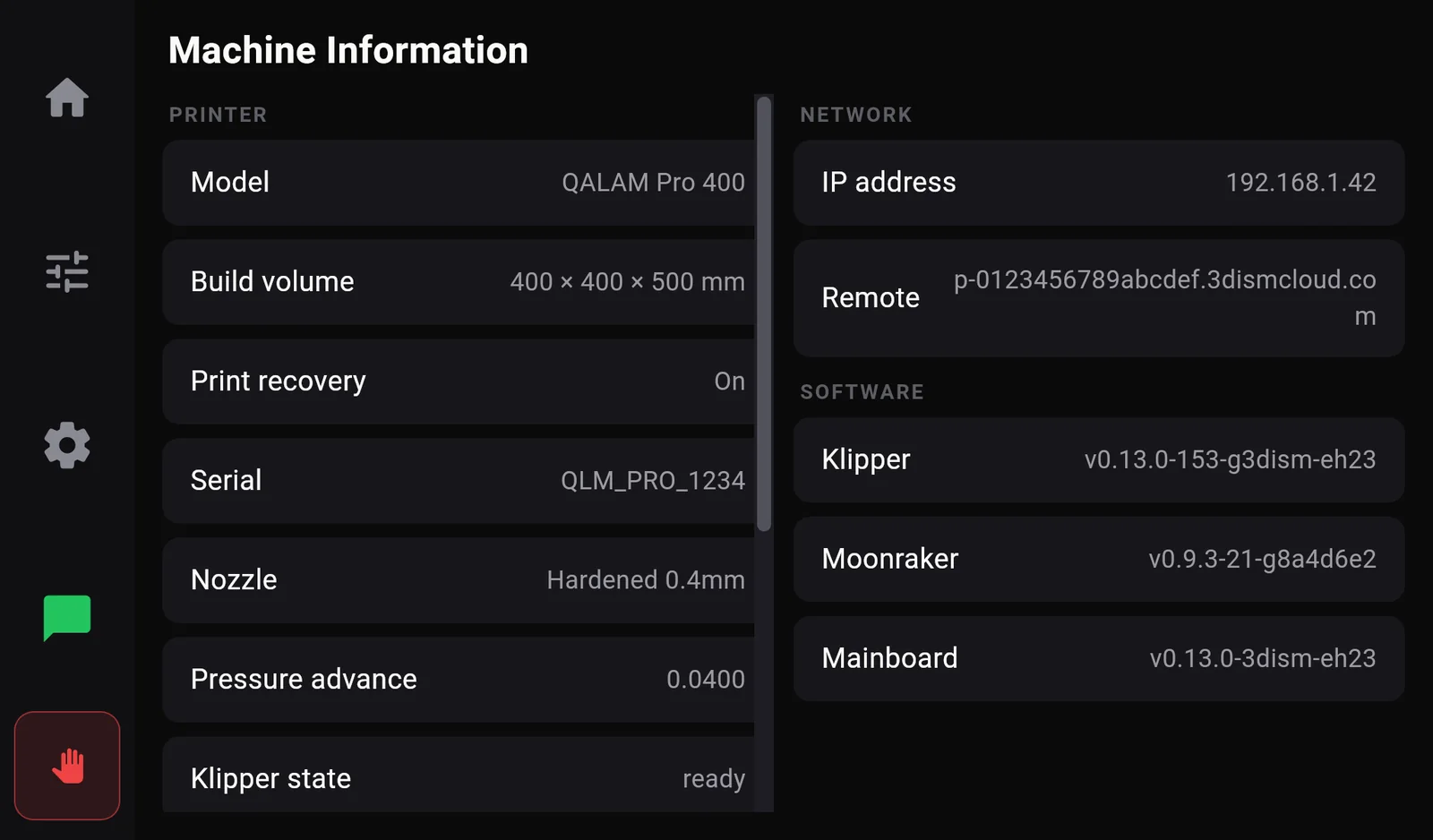Open the green chat message icon
The image size is (1433, 840).
click(67, 618)
